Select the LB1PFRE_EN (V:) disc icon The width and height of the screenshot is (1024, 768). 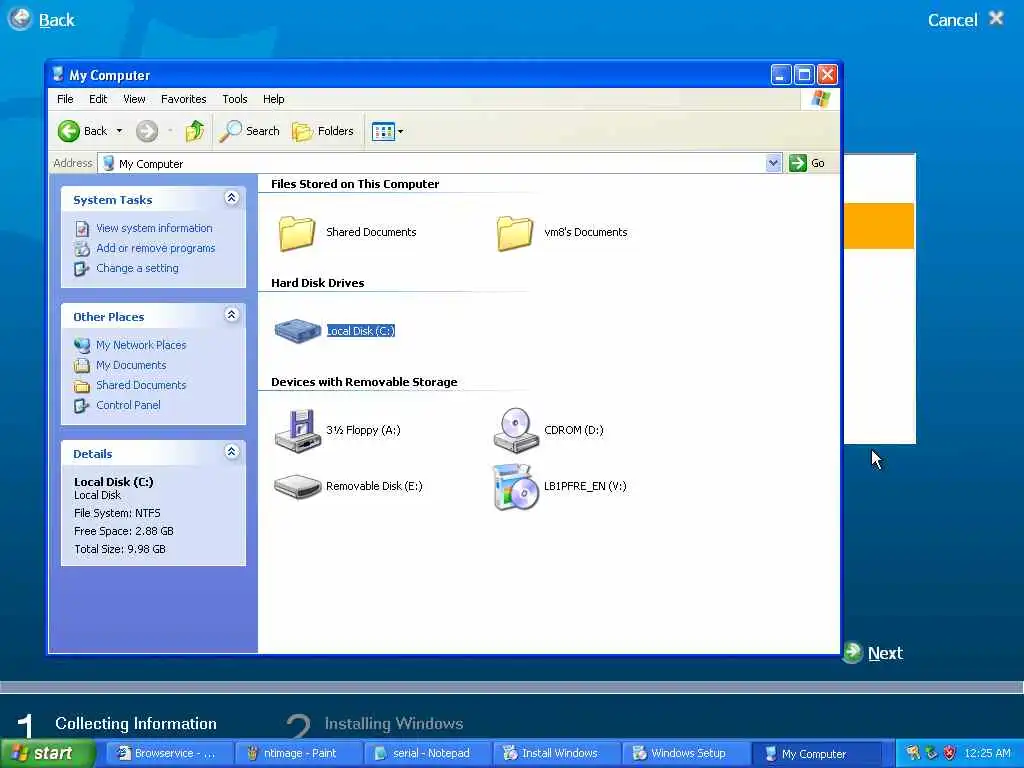click(x=516, y=487)
